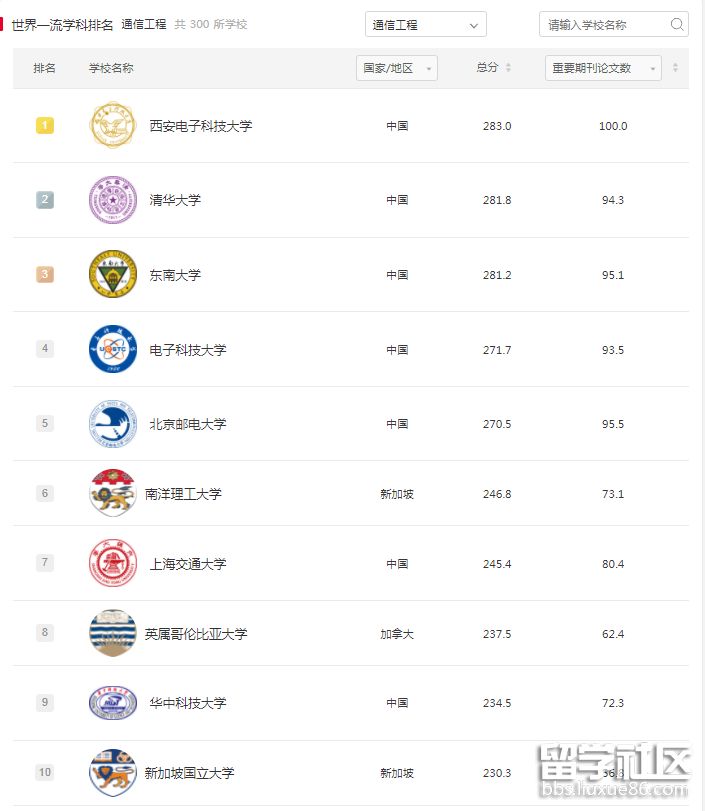The width and height of the screenshot is (705, 811).
Task: Toggle sort on the rightmost column arrows
Action: [x=677, y=68]
